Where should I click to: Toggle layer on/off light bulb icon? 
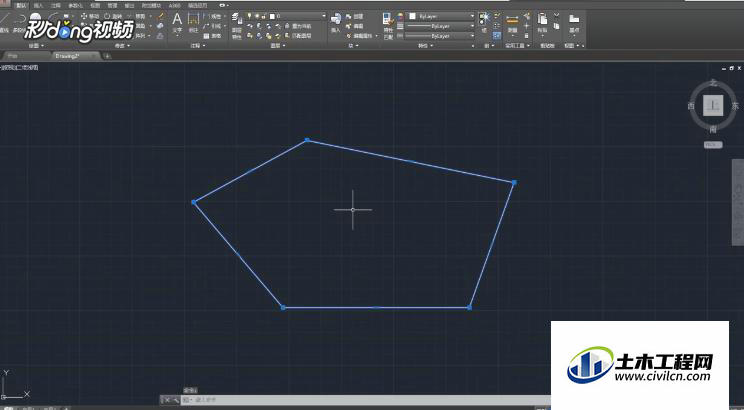(x=250, y=16)
